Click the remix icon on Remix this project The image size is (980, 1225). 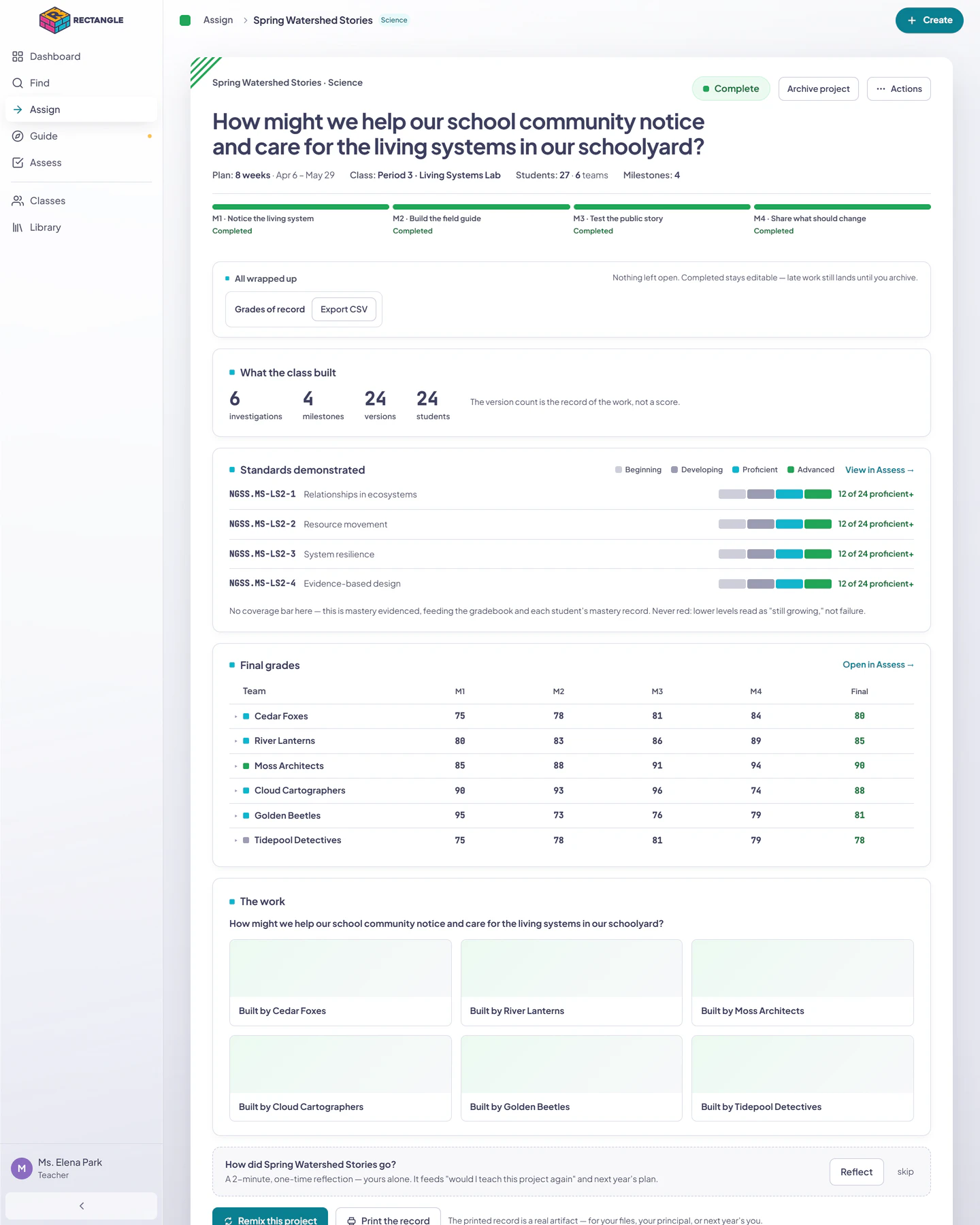pos(229,1221)
